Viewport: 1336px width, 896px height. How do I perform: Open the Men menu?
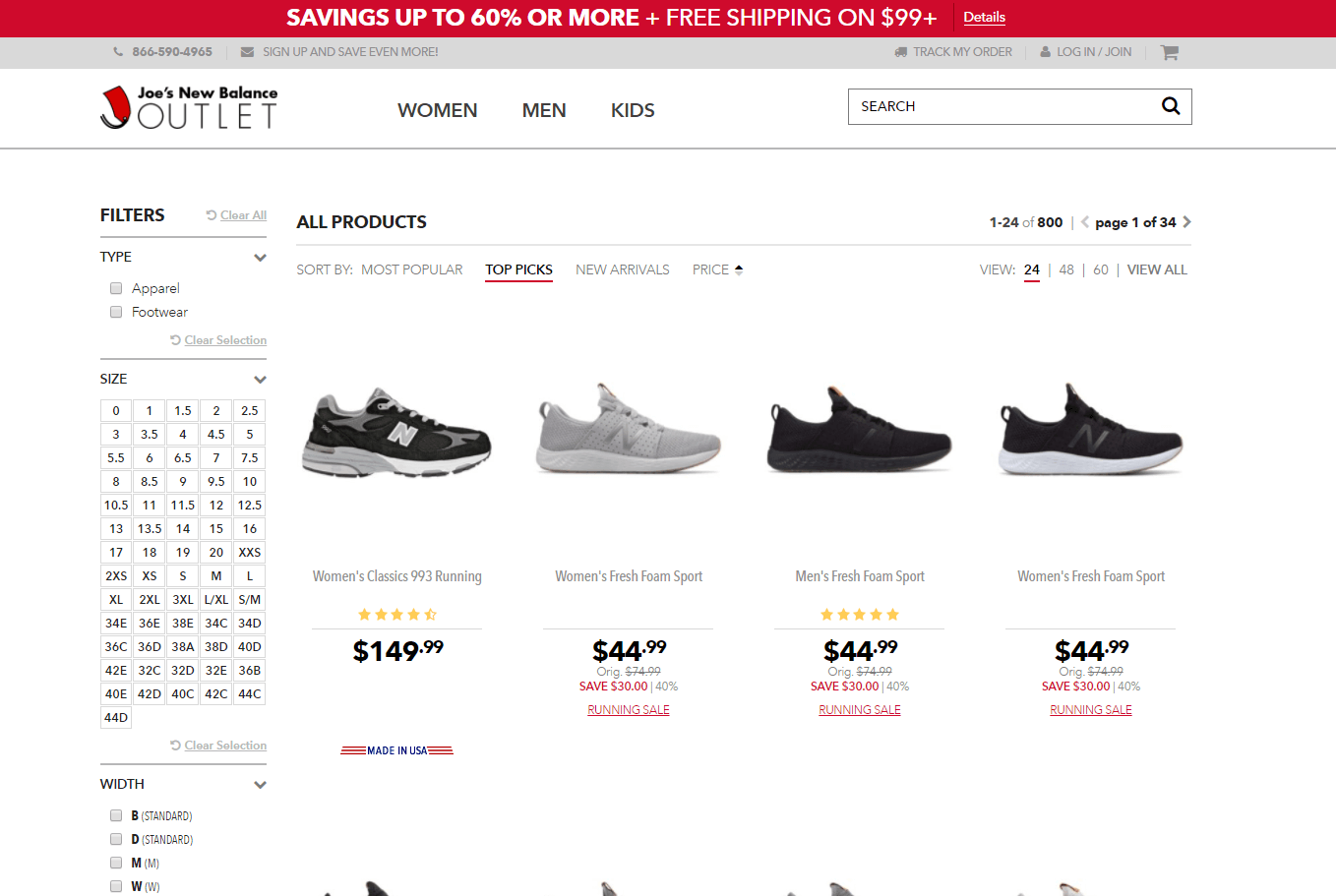click(544, 110)
